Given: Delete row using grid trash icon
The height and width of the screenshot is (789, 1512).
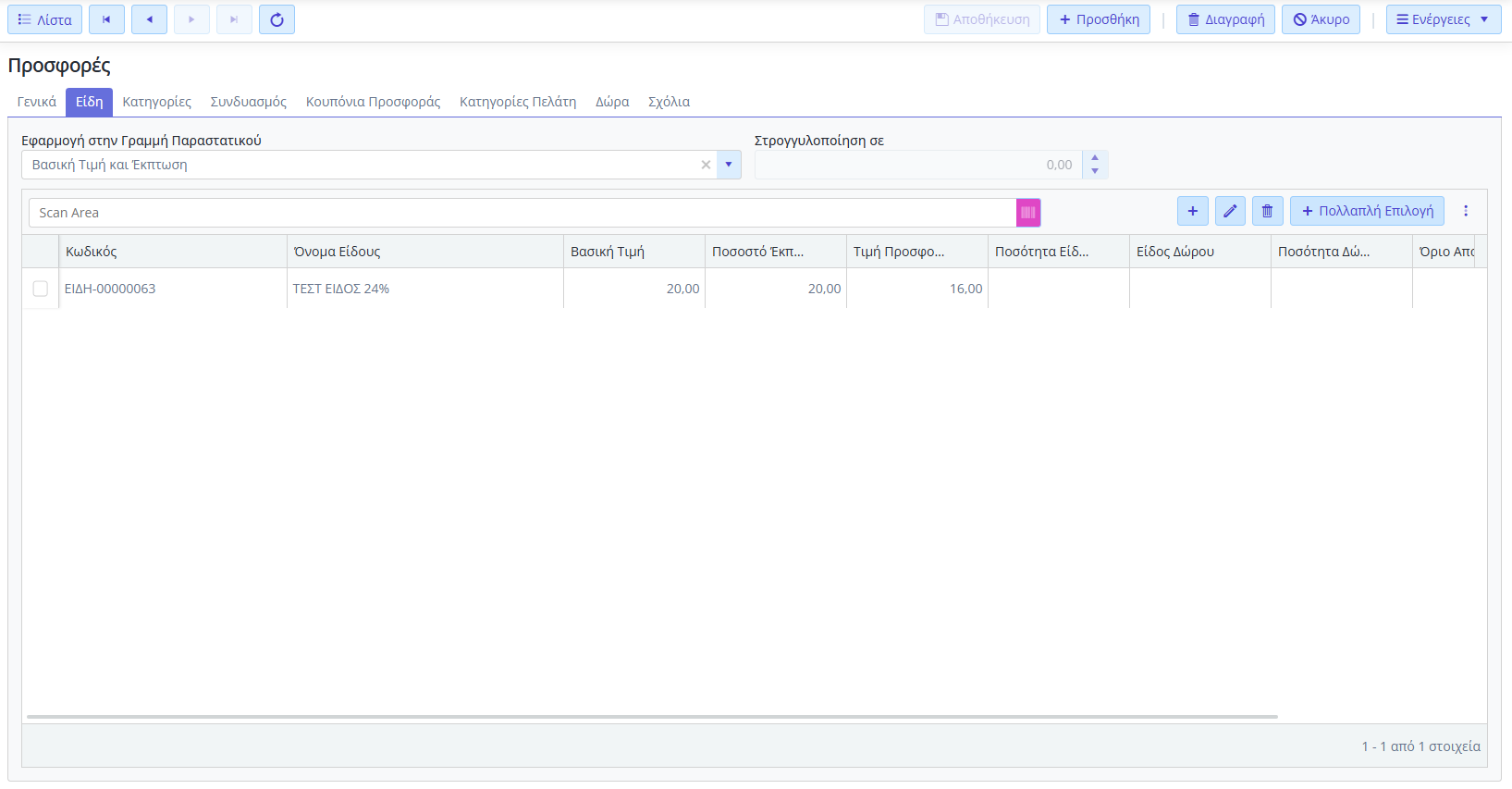Looking at the screenshot, I should pos(1267,211).
